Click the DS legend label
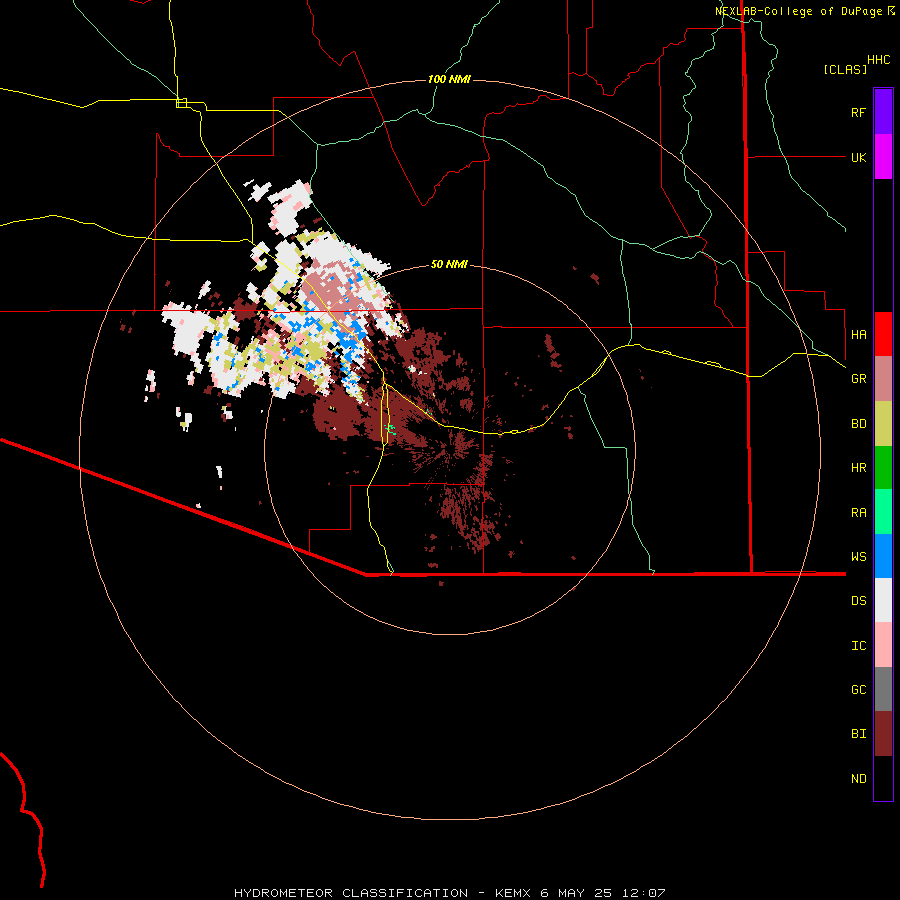Image resolution: width=900 pixels, height=900 pixels. pyautogui.click(x=858, y=601)
